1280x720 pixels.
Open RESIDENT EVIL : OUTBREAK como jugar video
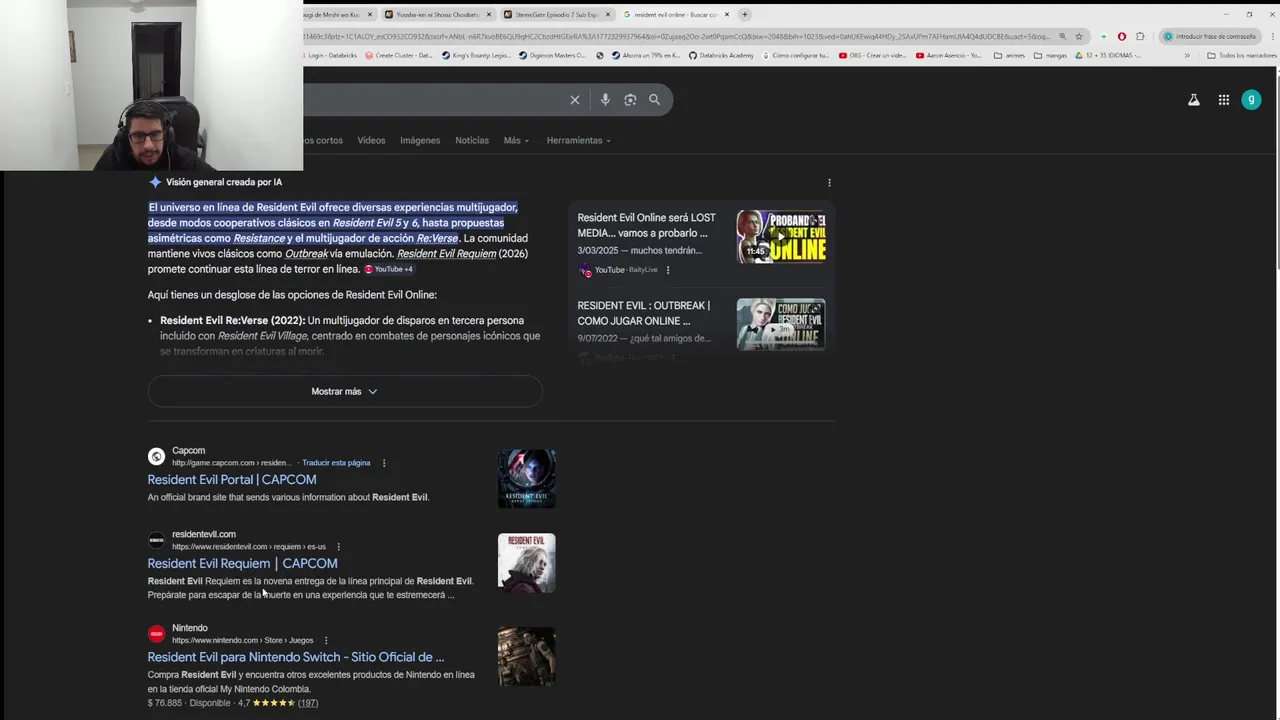[644, 314]
